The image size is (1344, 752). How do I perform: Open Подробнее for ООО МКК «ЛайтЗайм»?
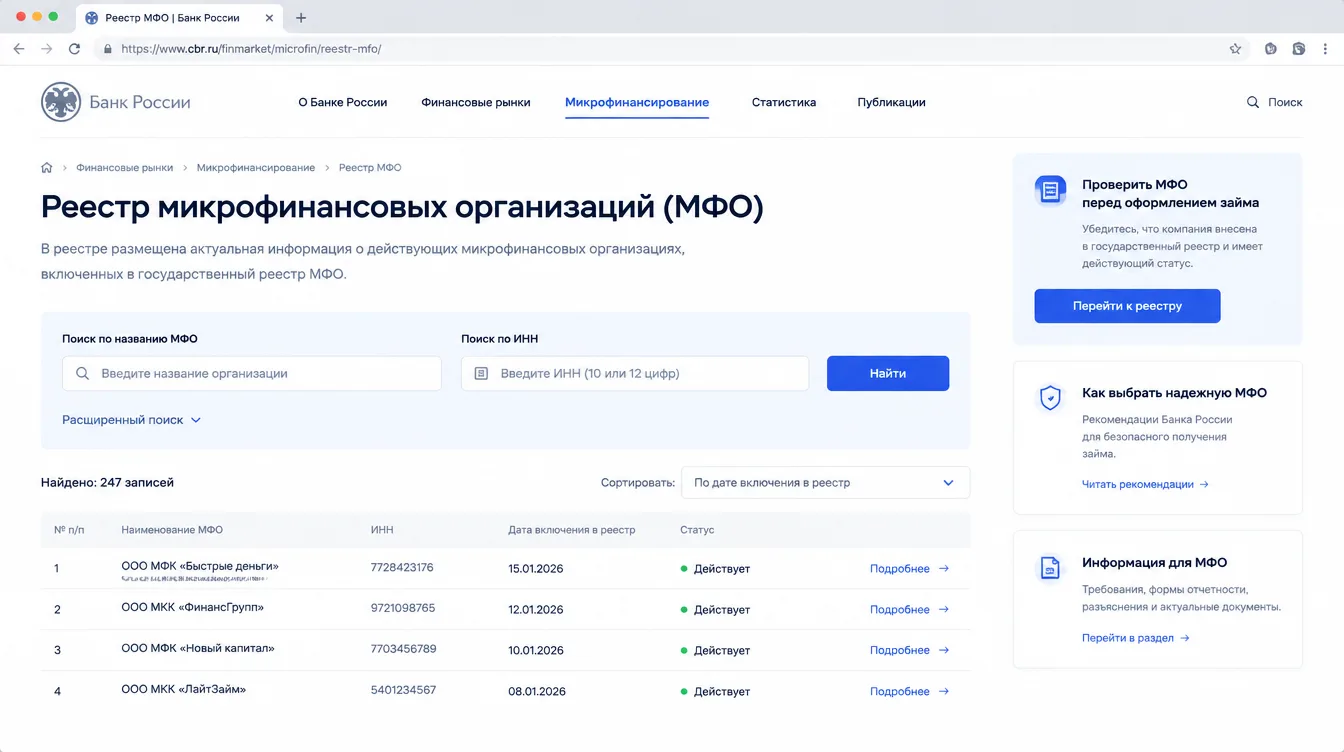click(x=909, y=691)
